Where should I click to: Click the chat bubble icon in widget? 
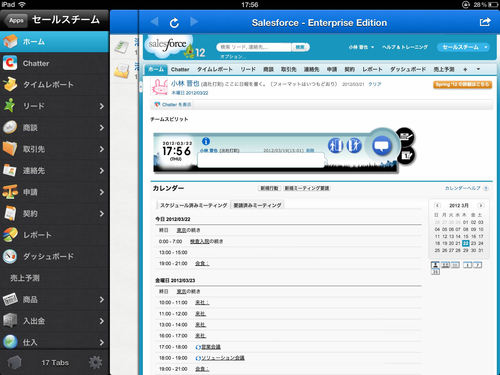tap(382, 146)
